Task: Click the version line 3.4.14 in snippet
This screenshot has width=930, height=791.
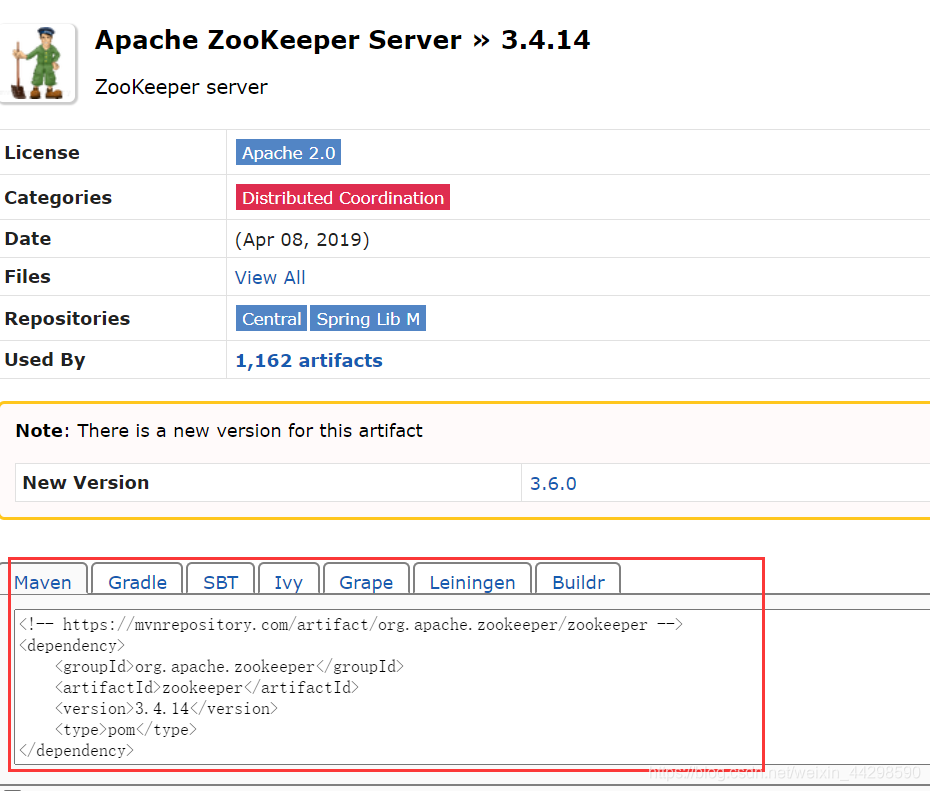Action: (x=166, y=709)
